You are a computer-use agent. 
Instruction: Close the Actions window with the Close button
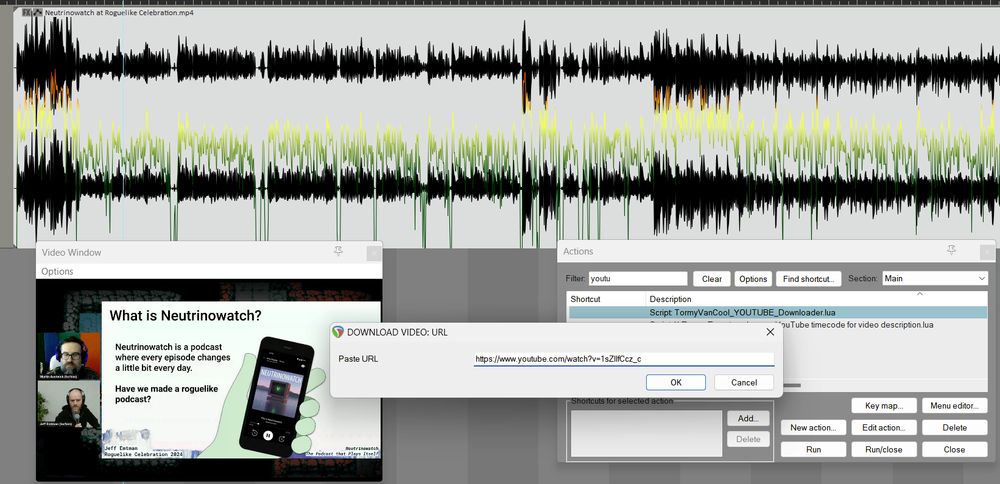click(954, 449)
